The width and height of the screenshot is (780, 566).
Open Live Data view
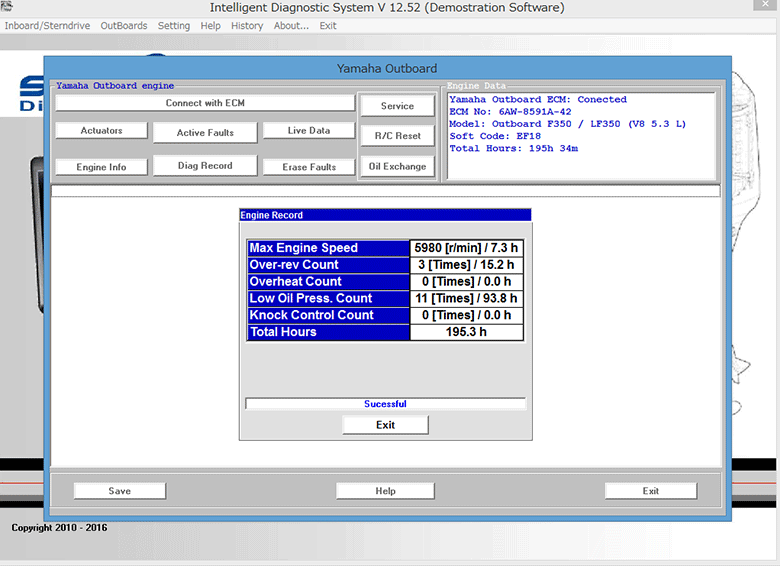(x=308, y=130)
